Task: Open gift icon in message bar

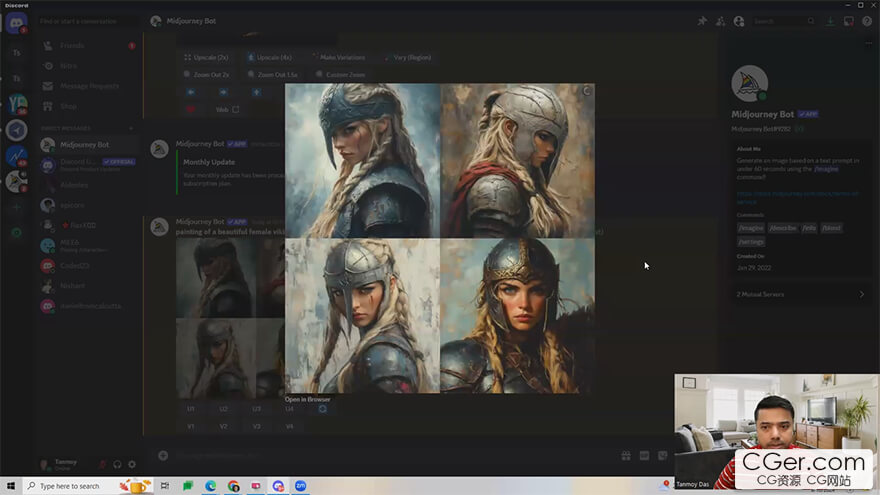Action: pos(626,456)
